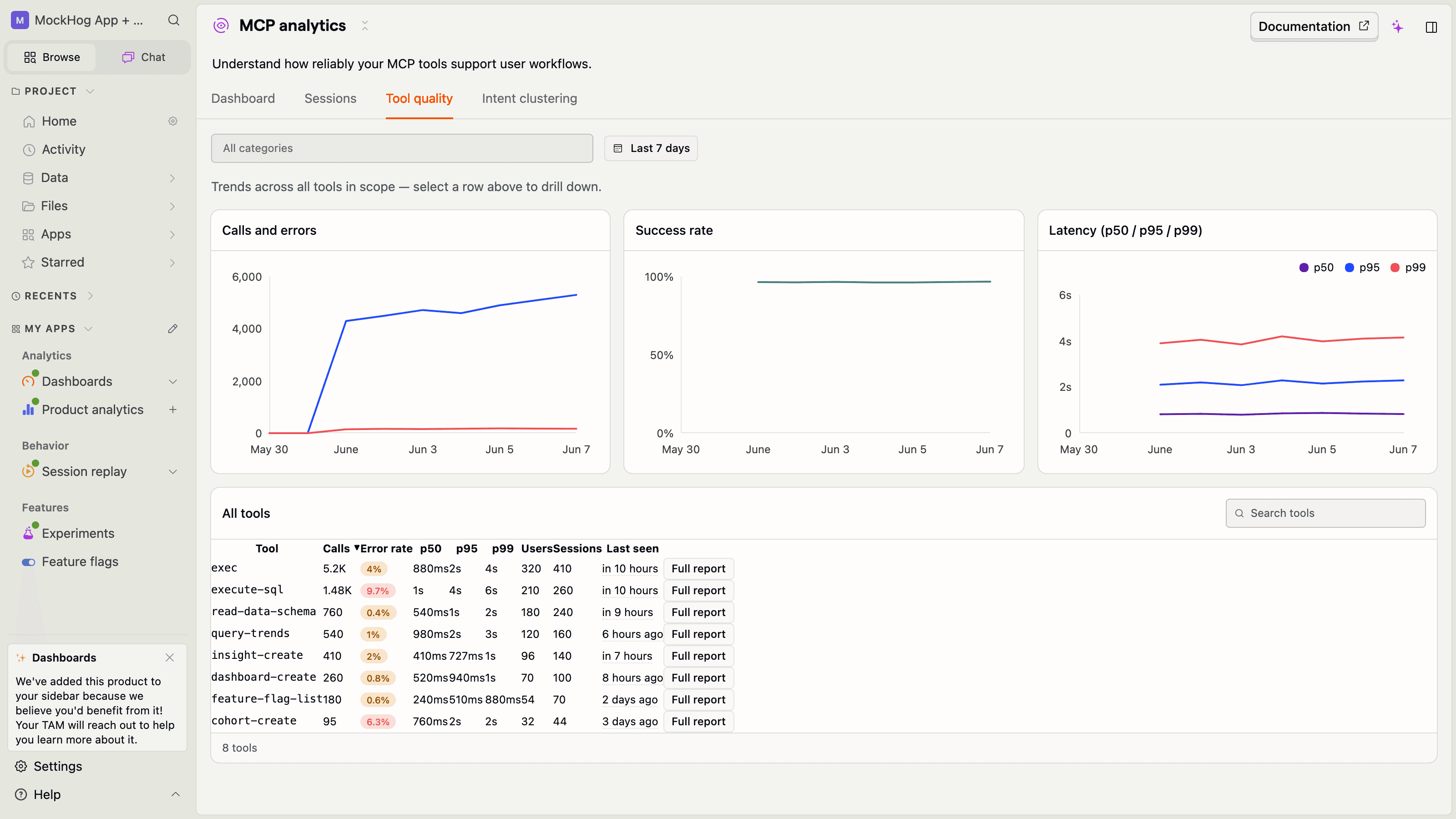This screenshot has height=819, width=1456.
Task: Open the Documentation link
Action: point(1314,26)
